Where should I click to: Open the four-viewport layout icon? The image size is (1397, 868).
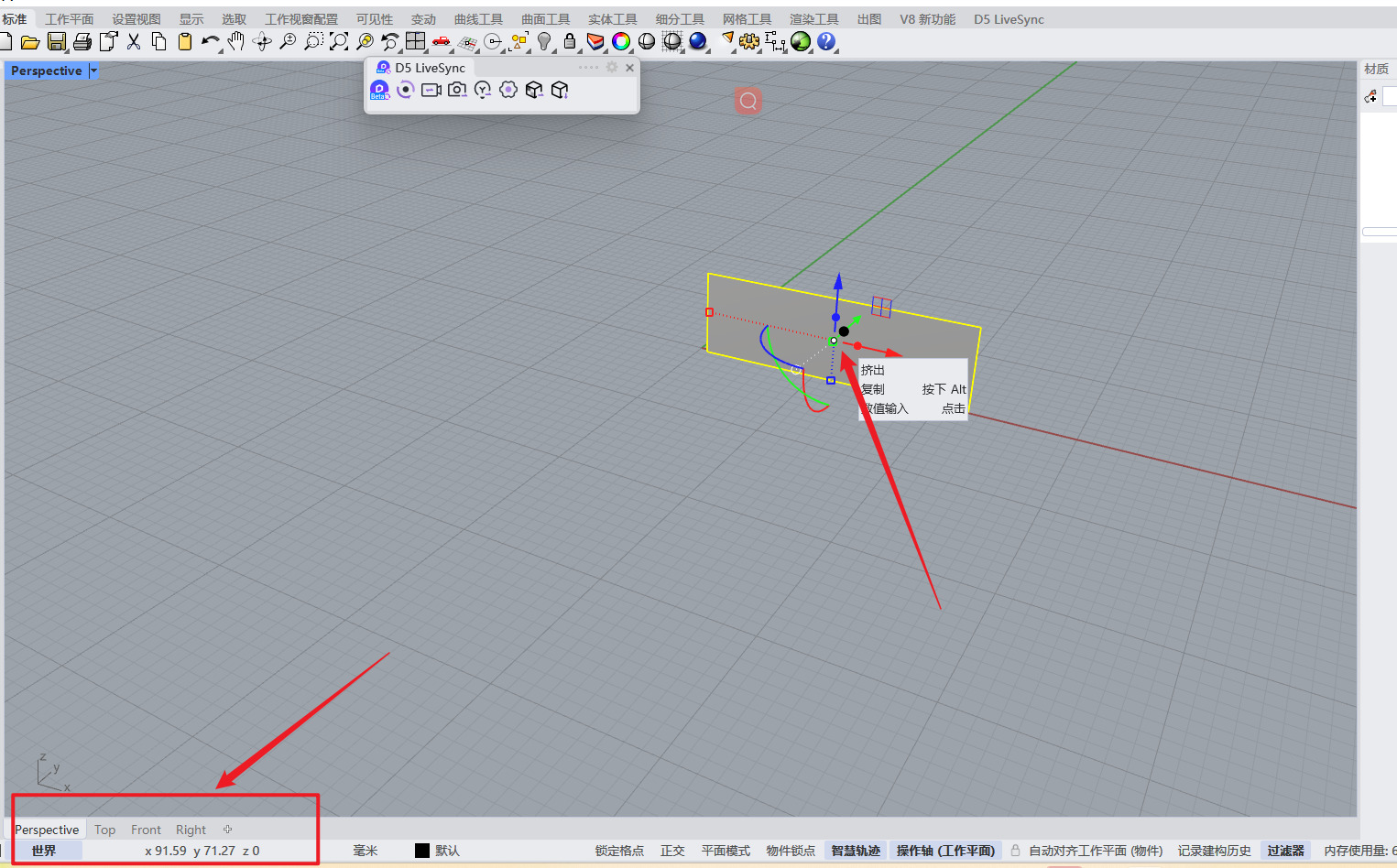pyautogui.click(x=416, y=41)
